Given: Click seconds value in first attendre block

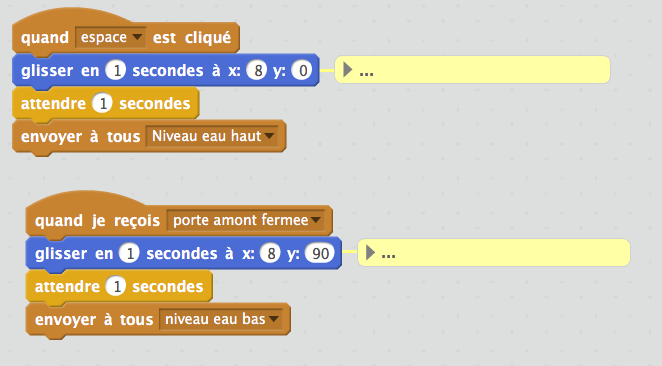Looking at the screenshot, I should (102, 103).
